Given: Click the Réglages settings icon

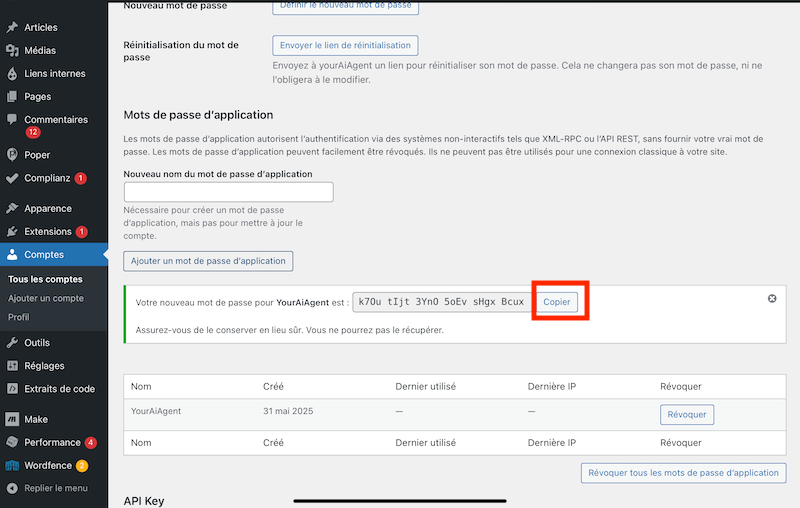Looking at the screenshot, I should tap(12, 365).
